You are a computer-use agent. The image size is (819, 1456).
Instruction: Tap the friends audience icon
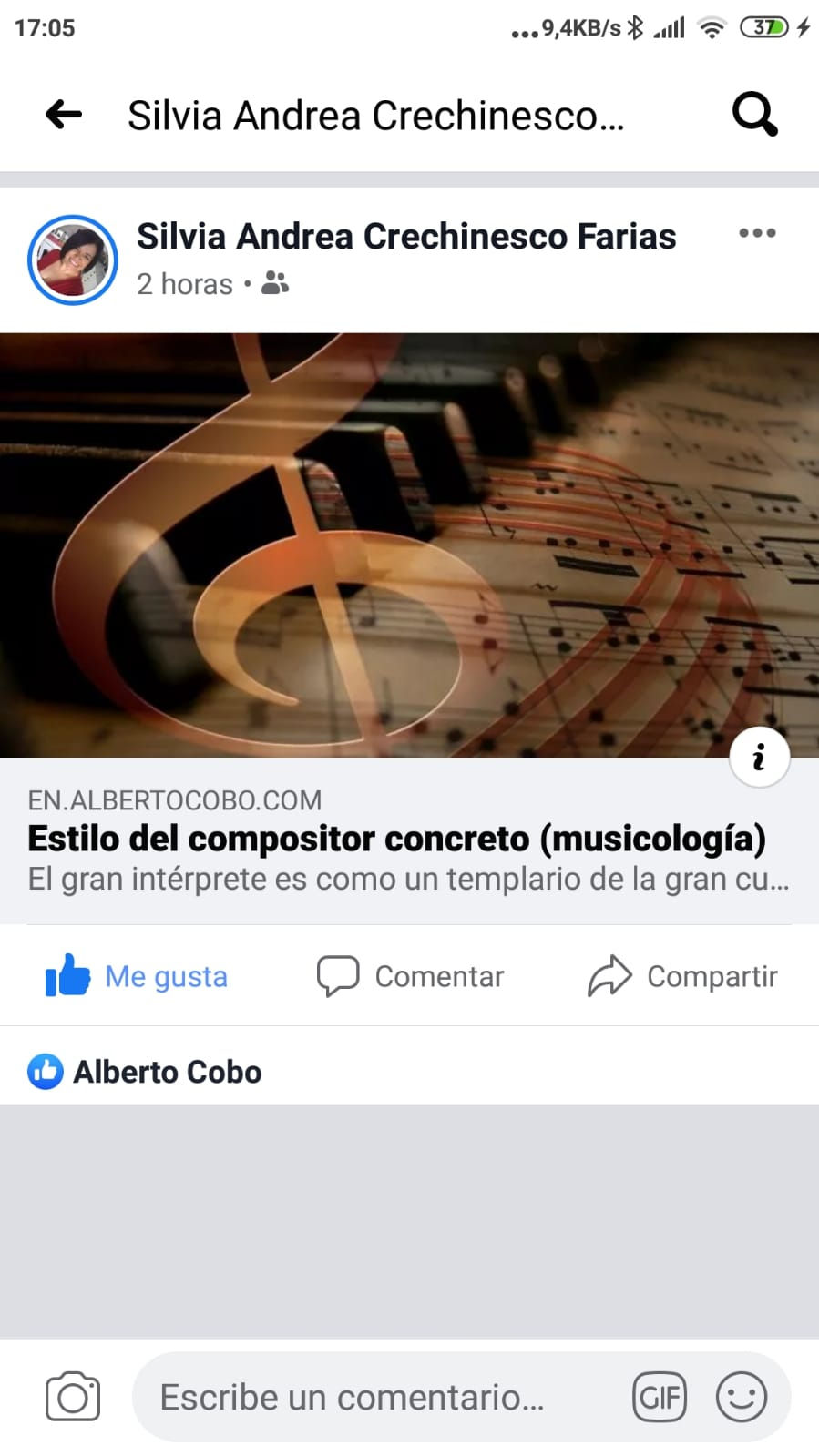pos(275,283)
